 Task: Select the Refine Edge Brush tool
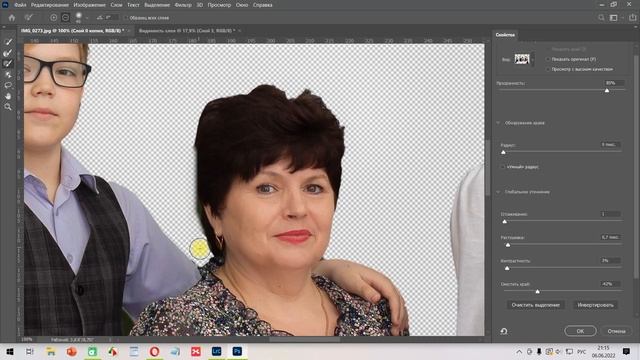click(8, 53)
